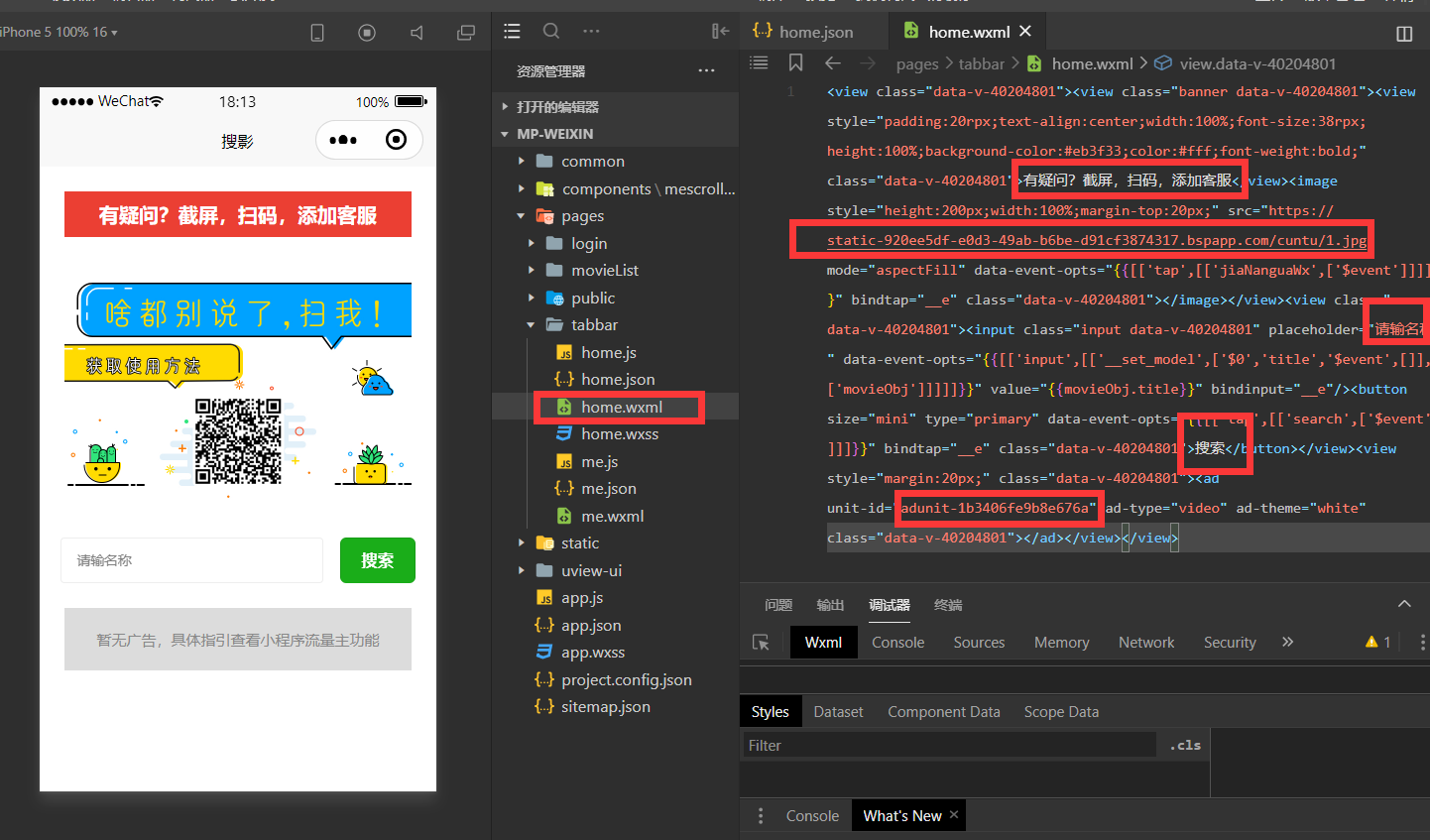Open the Network devtools tab

[1146, 643]
